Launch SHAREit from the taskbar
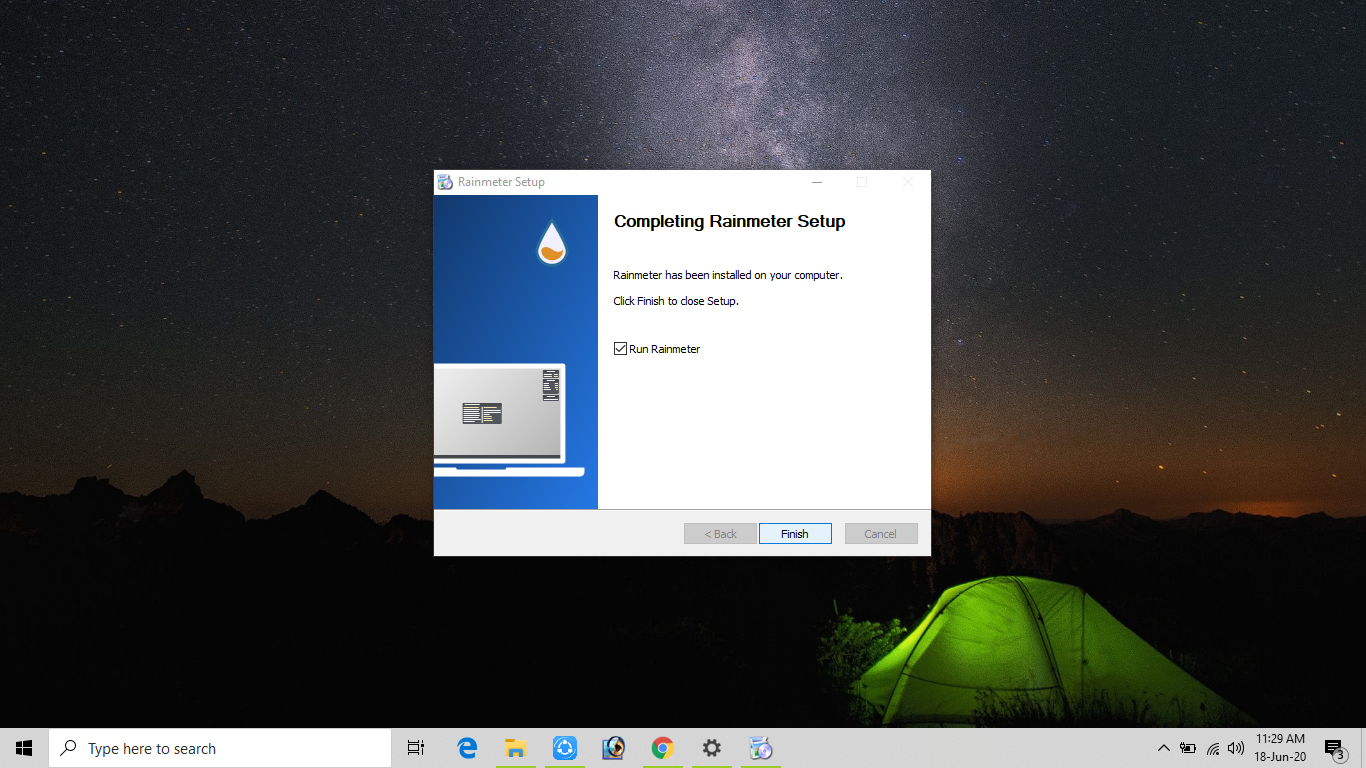 (x=564, y=747)
